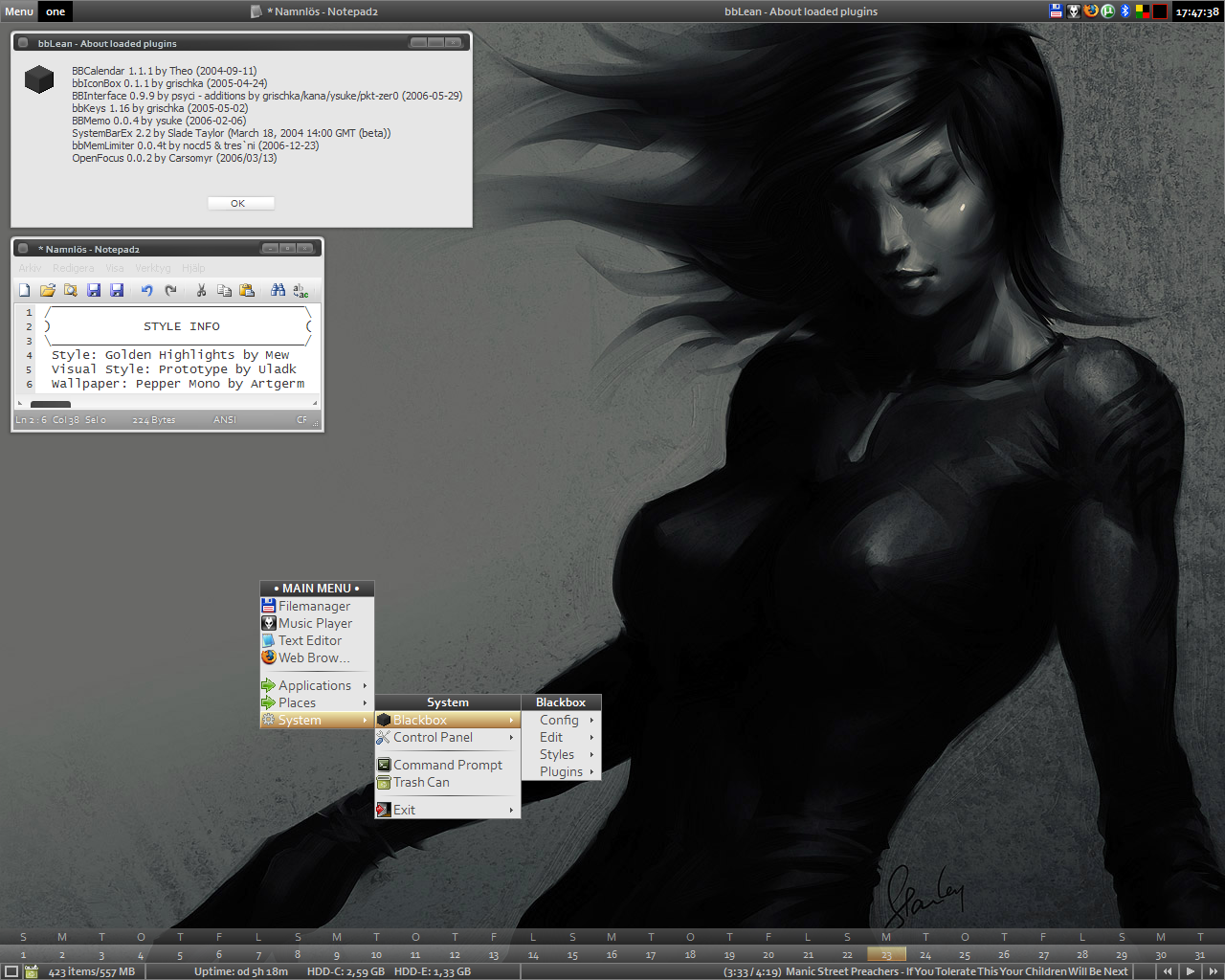Screen dimensions: 1225x980
Task: Click 'STYLE INFO' line in Notepad2 editor
Action: point(182,326)
